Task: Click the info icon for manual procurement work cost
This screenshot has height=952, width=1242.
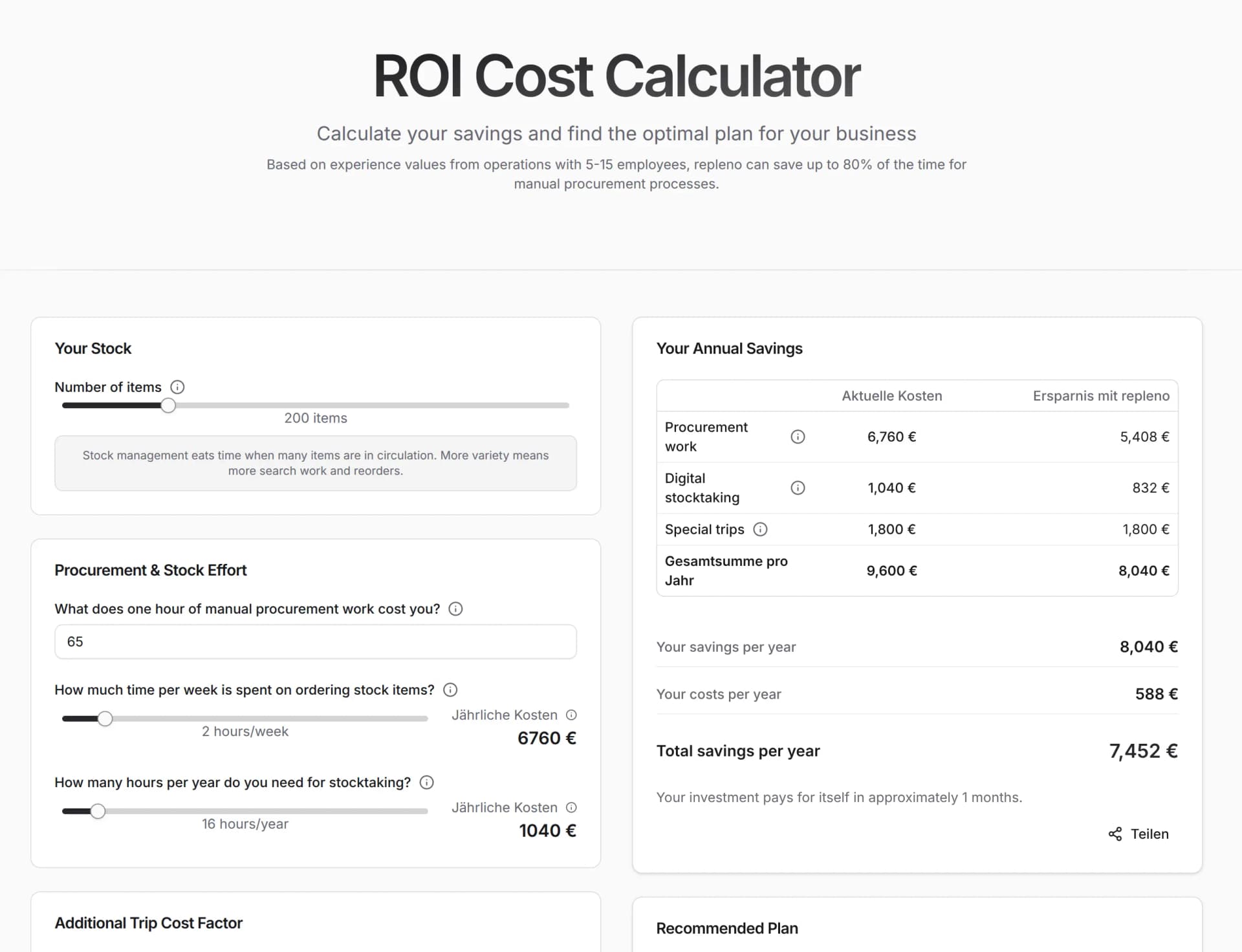Action: (x=455, y=609)
